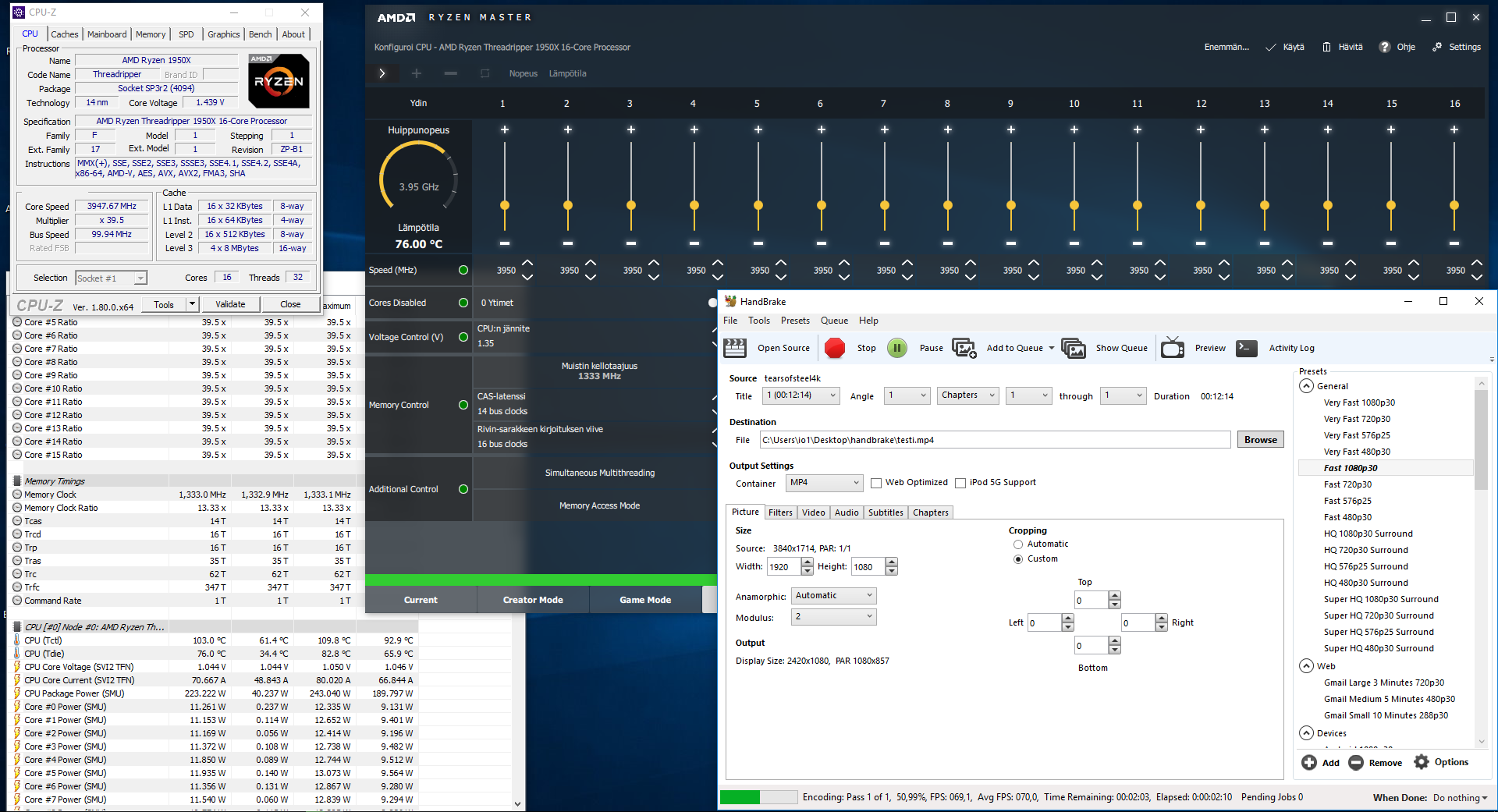Select Creator Mode in Ryzen Master
Viewport: 1498px width, 812px height.
tap(533, 600)
